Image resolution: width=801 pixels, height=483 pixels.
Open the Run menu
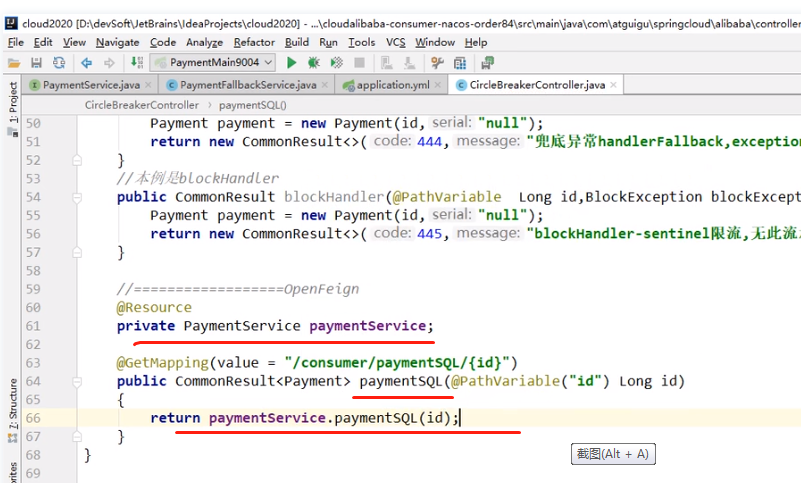[328, 42]
